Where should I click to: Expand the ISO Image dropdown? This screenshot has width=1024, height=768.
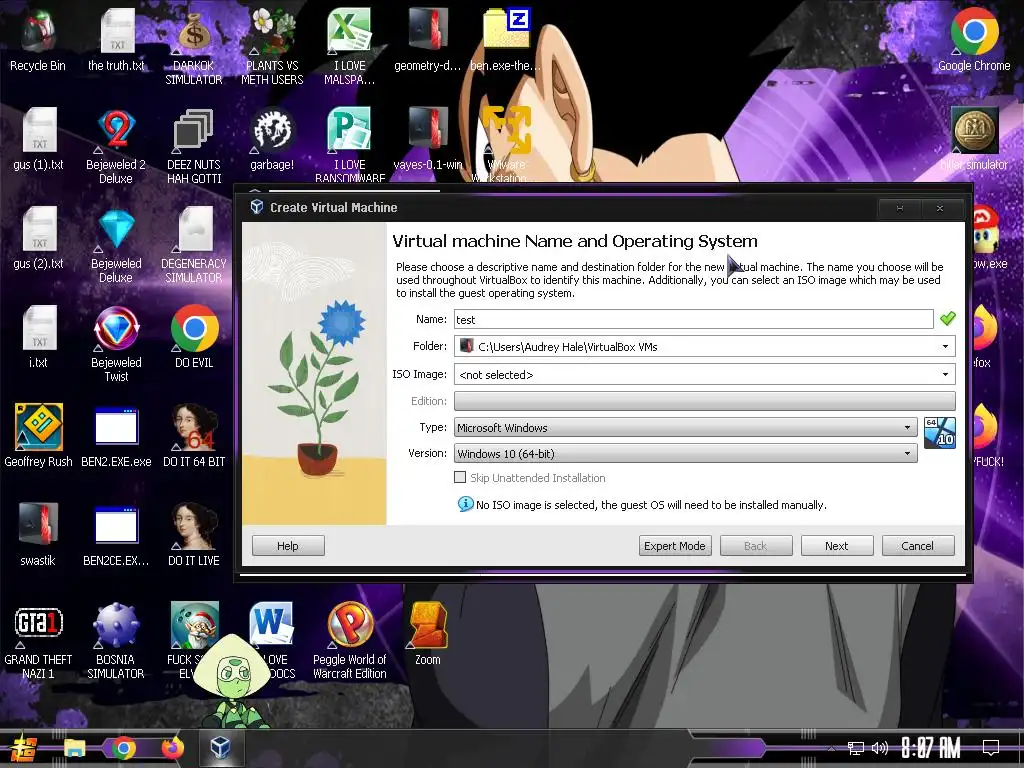945,374
